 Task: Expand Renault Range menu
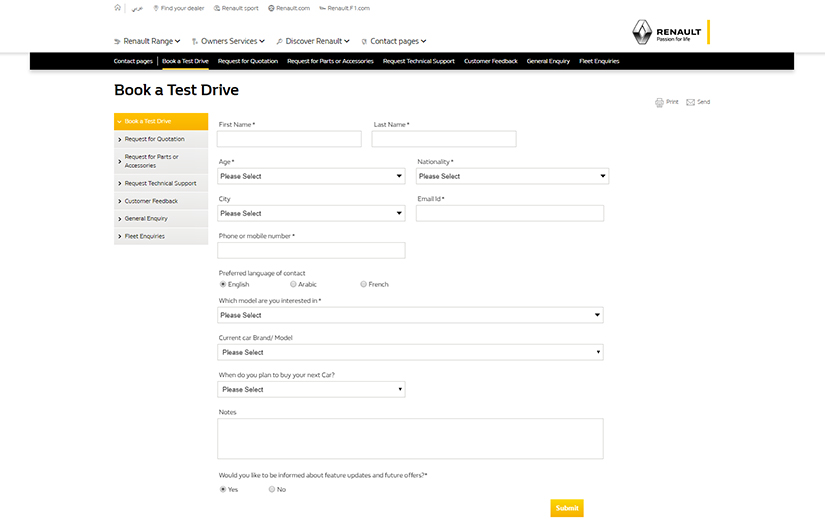147,41
